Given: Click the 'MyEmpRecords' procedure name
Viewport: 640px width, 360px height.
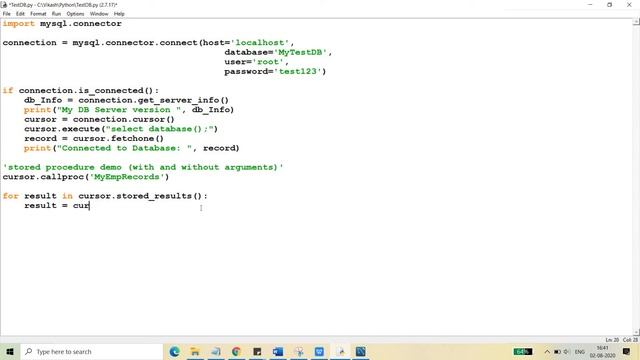Looking at the screenshot, I should [127, 177].
